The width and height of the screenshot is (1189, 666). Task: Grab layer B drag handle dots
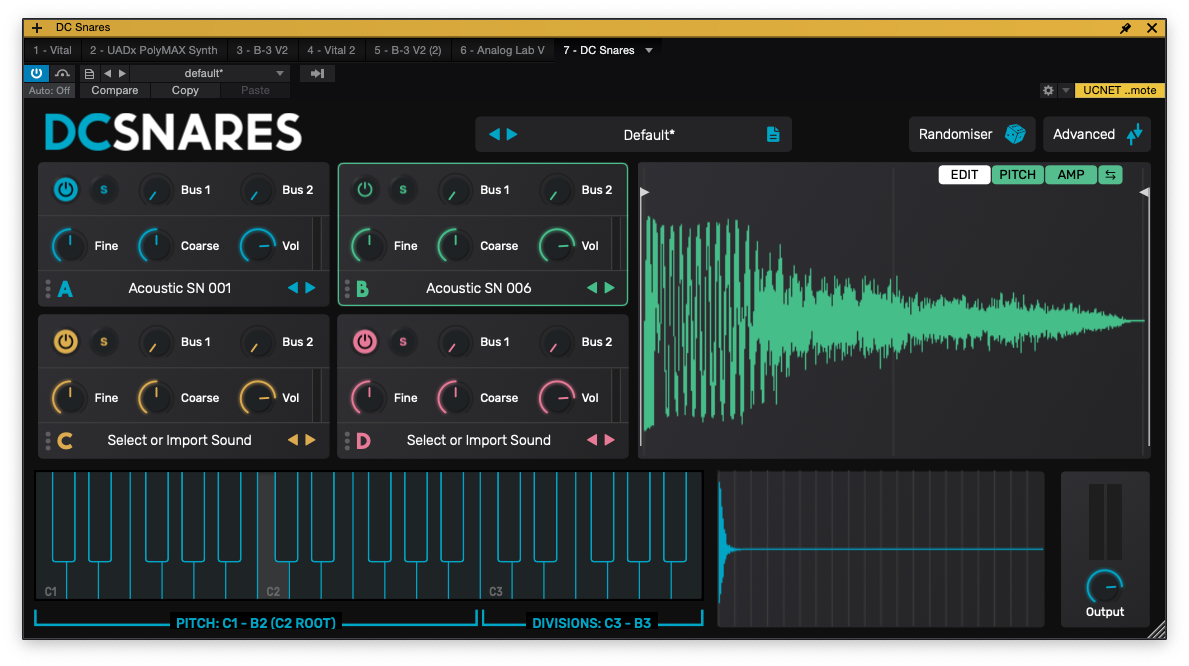[347, 288]
